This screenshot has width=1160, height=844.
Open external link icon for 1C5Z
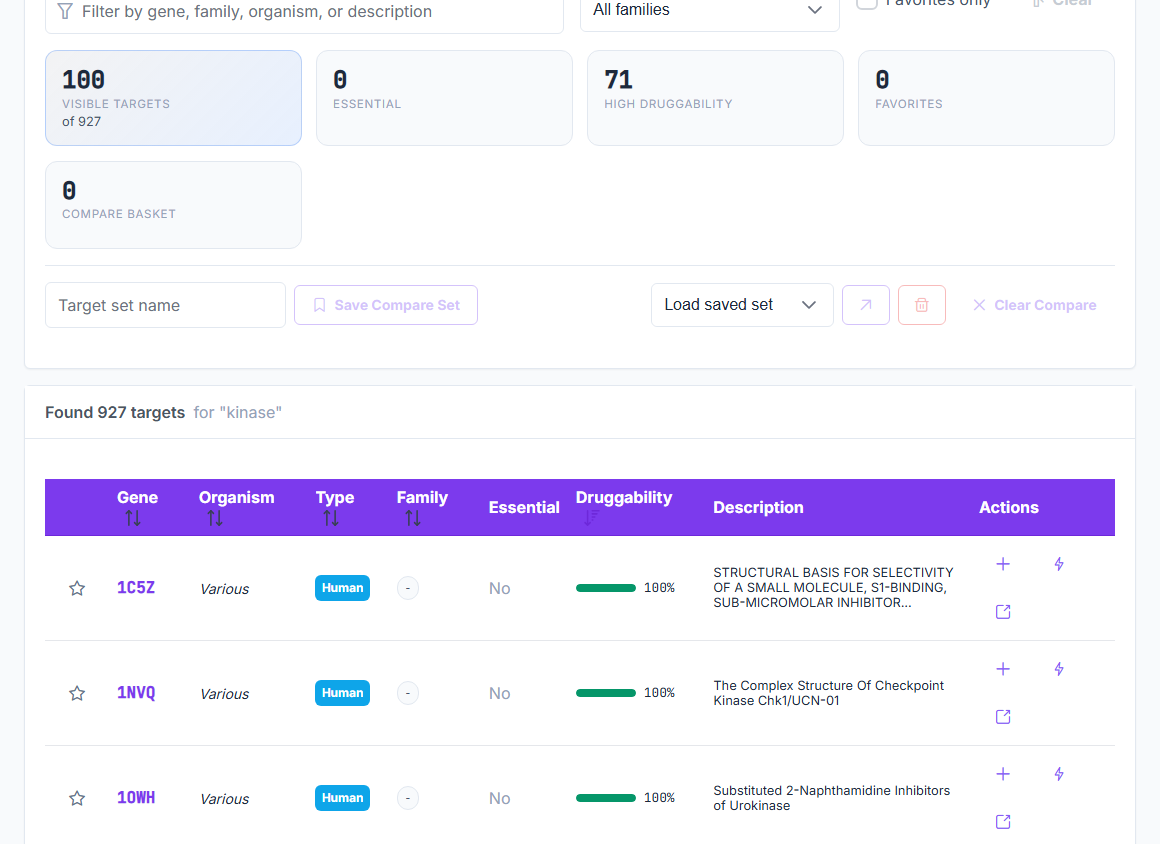click(1003, 612)
